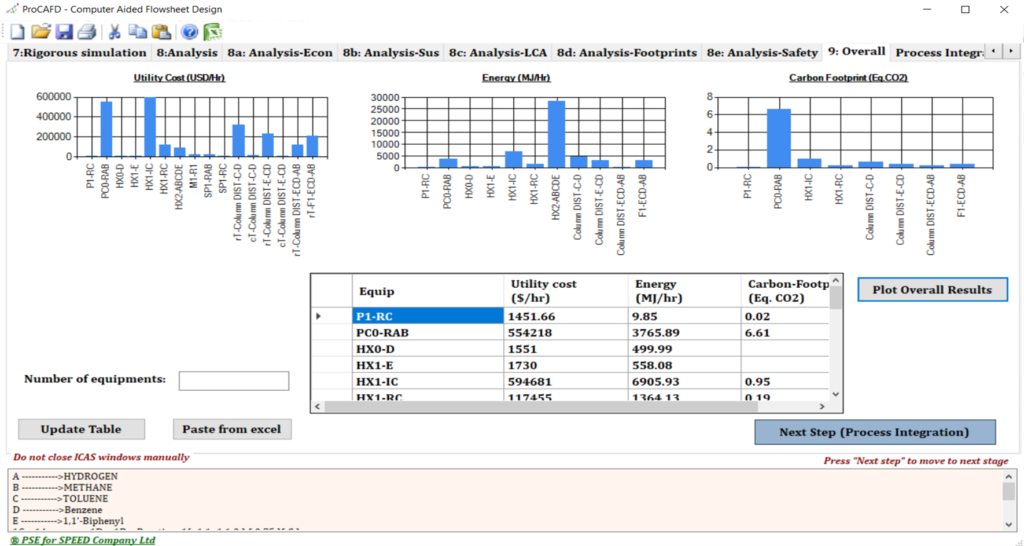This screenshot has height=546, width=1024.
Task: Click the Update Table button
Action: pyautogui.click(x=81, y=429)
